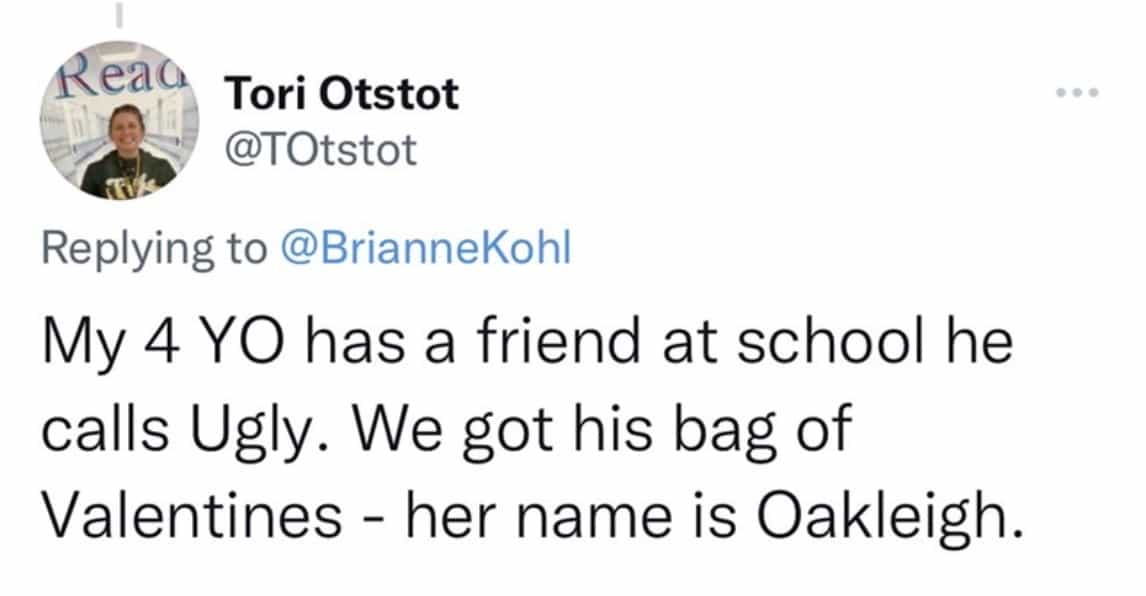The image size is (1146, 596).
Task: Click the thread connector line above avatar
Action: tap(119, 15)
